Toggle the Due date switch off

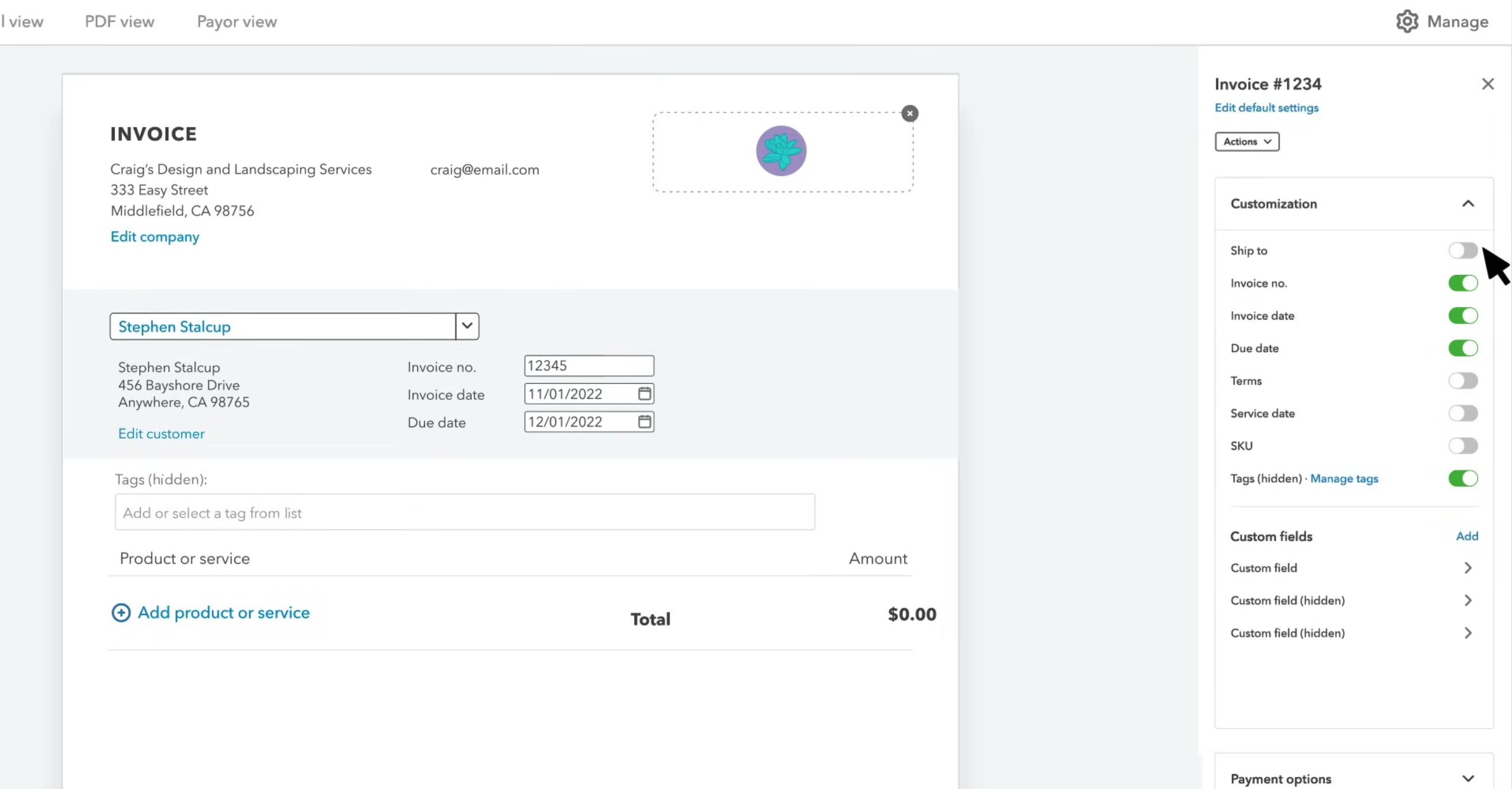[x=1463, y=348]
